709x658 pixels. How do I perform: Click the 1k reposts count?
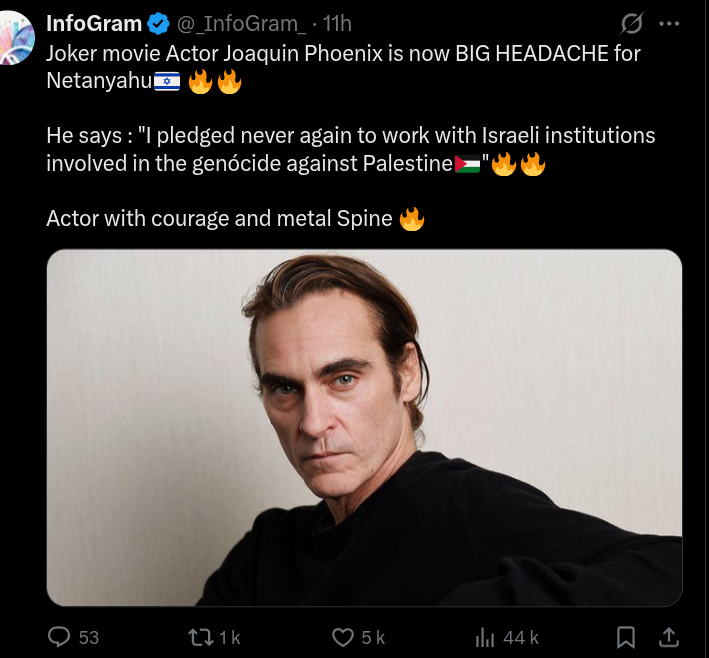click(230, 638)
